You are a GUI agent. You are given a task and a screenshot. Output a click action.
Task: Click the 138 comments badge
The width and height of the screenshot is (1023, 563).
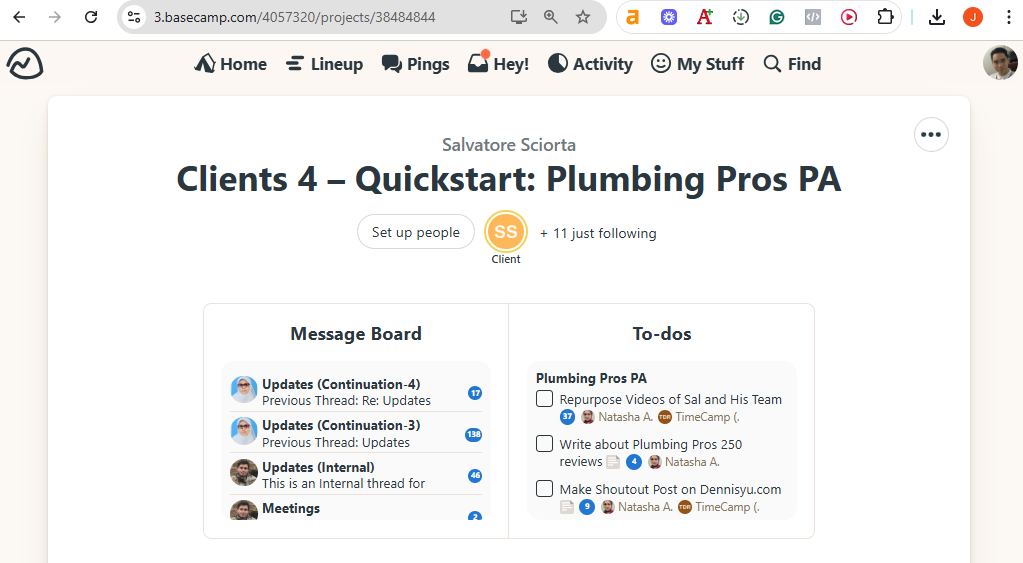tap(474, 434)
